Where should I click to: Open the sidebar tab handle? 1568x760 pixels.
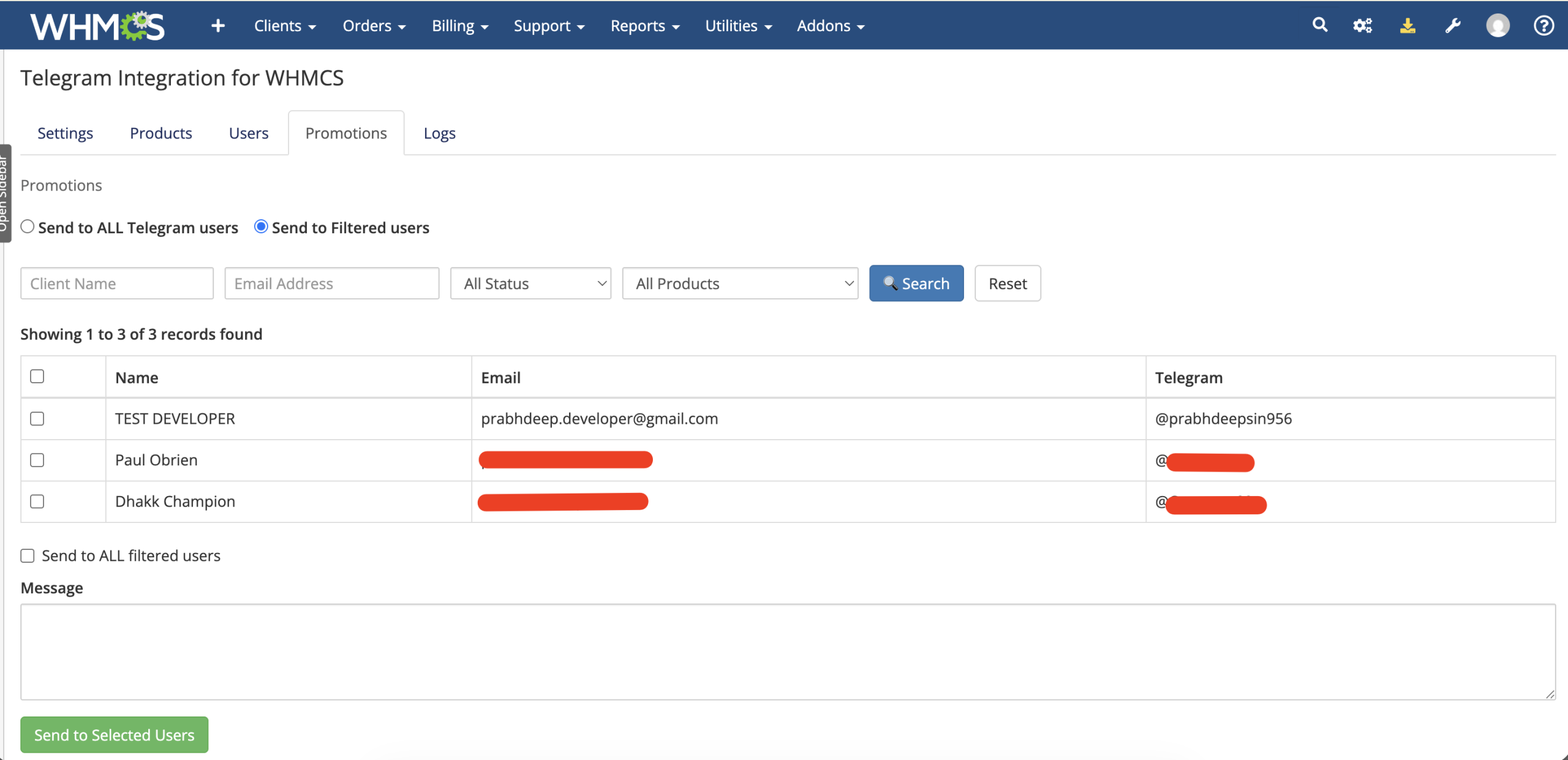tap(5, 193)
